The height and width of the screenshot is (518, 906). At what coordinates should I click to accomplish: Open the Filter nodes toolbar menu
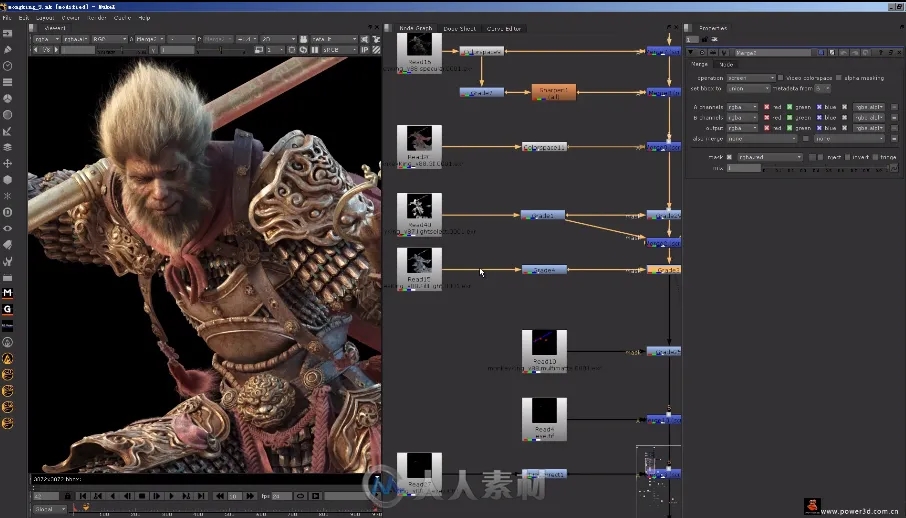[x=8, y=114]
